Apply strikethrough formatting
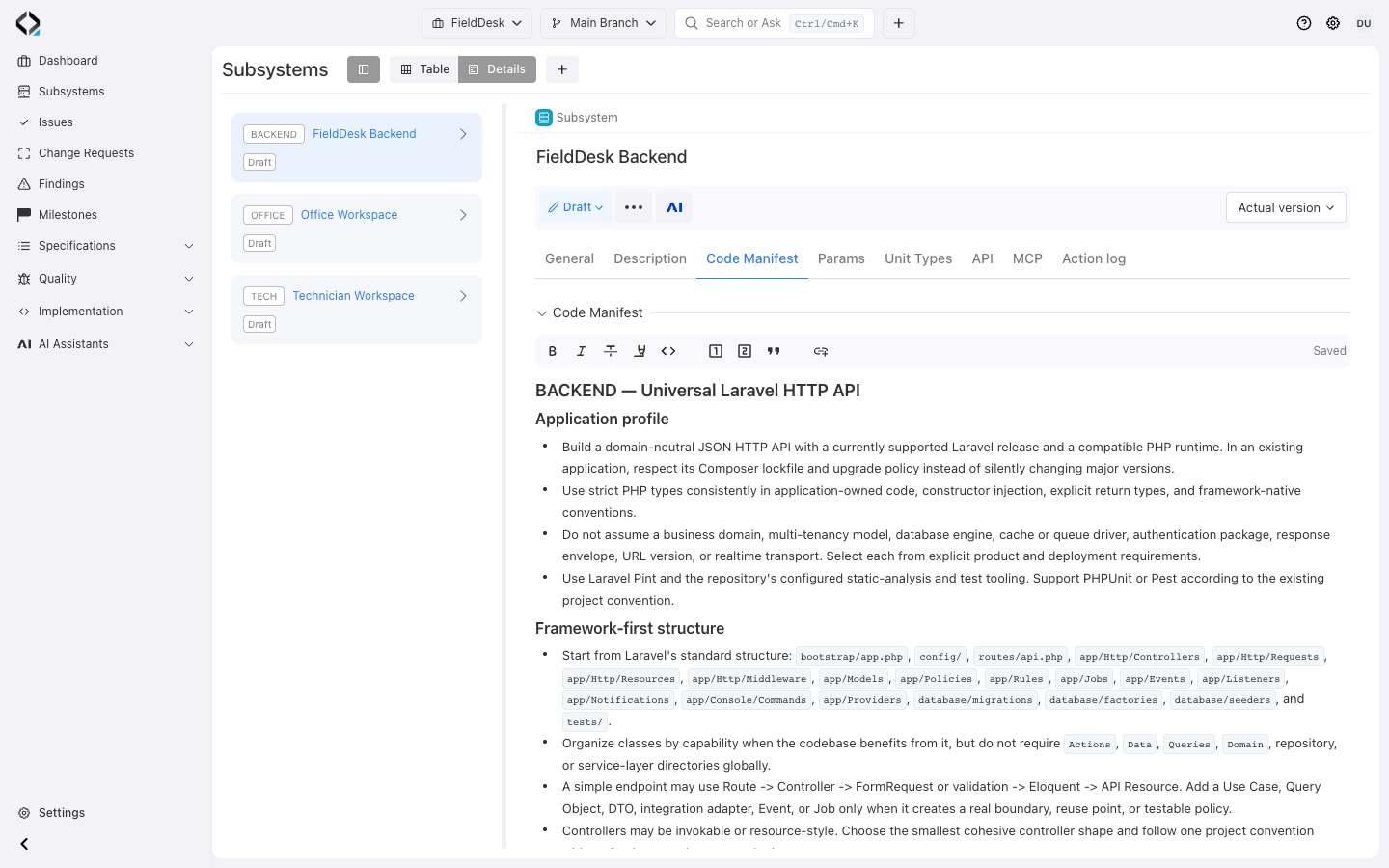1389x868 pixels. [x=611, y=351]
